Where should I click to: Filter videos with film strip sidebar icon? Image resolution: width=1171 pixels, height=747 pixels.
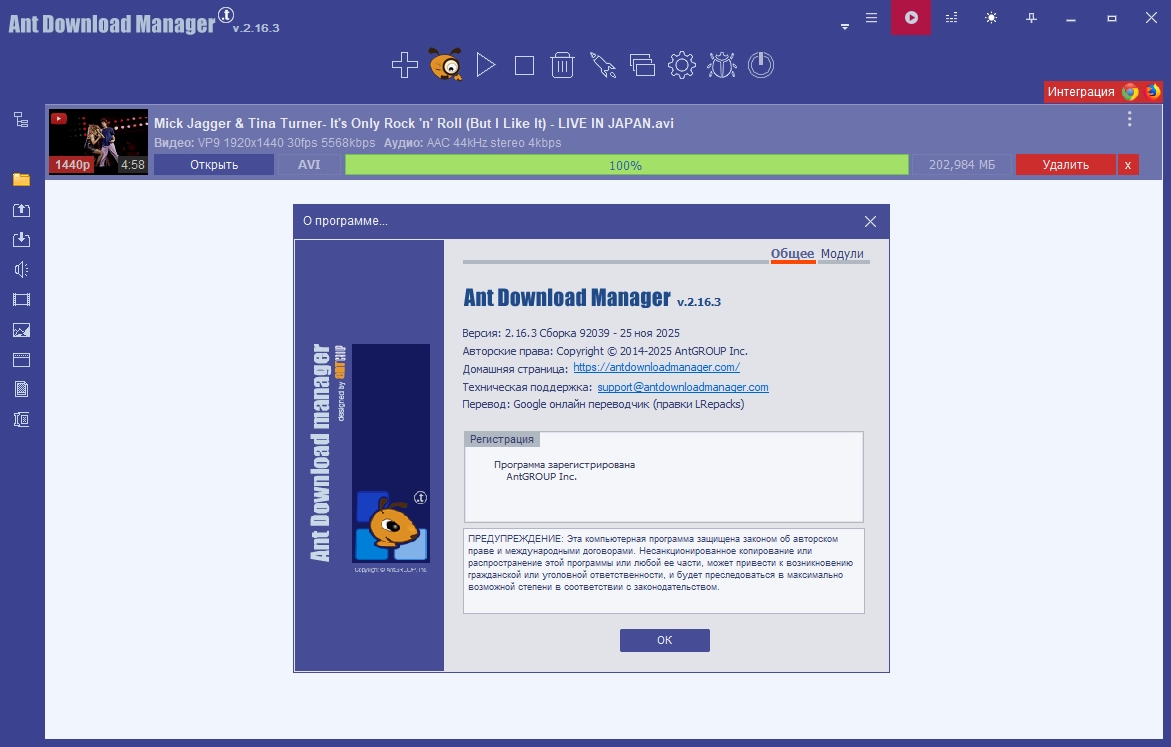tap(22, 300)
